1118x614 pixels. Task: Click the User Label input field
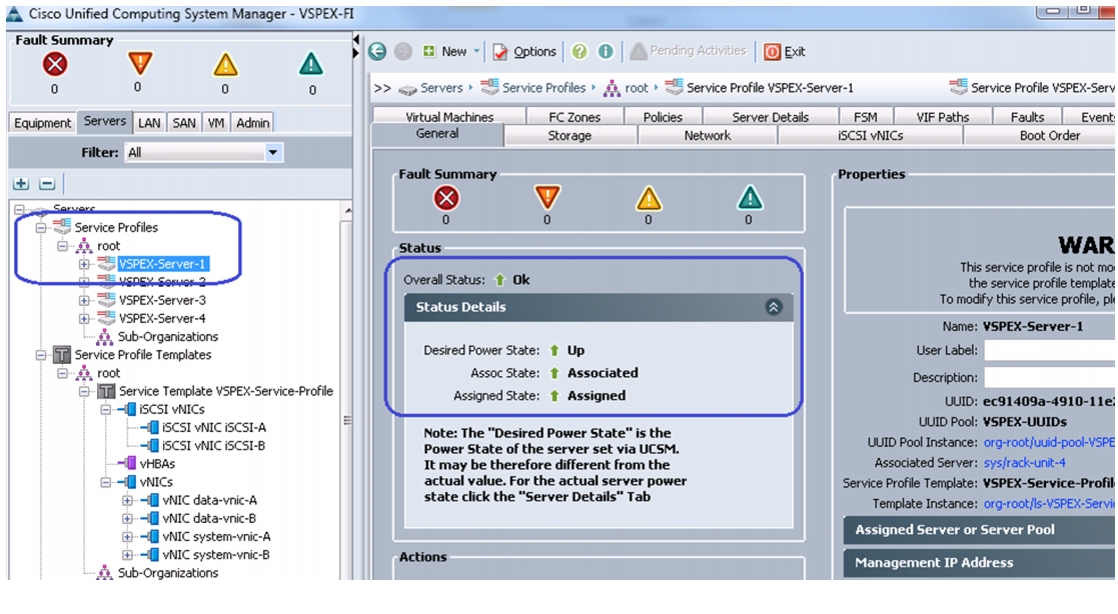point(1050,350)
